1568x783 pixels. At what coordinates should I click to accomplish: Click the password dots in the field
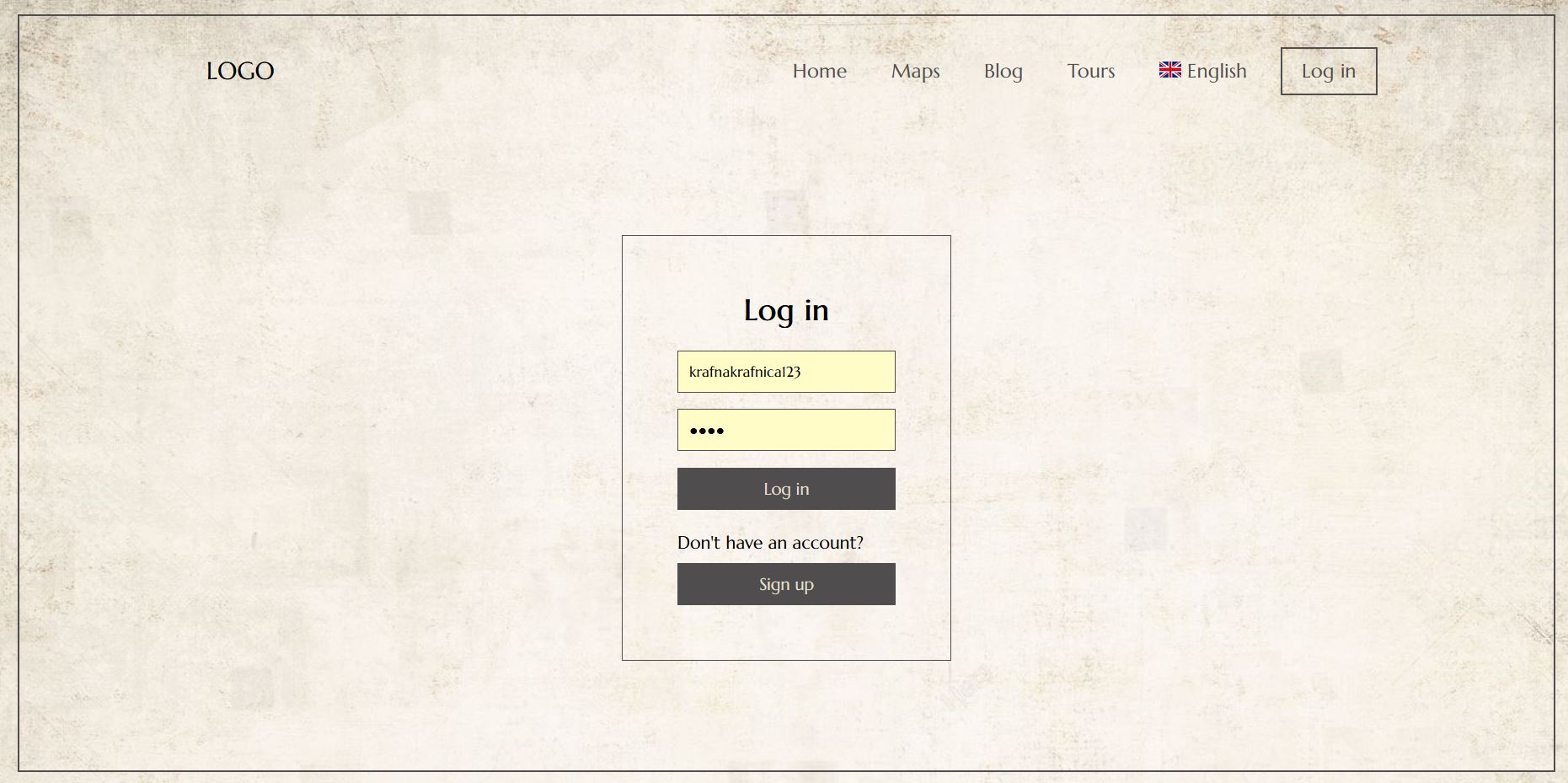tap(706, 431)
